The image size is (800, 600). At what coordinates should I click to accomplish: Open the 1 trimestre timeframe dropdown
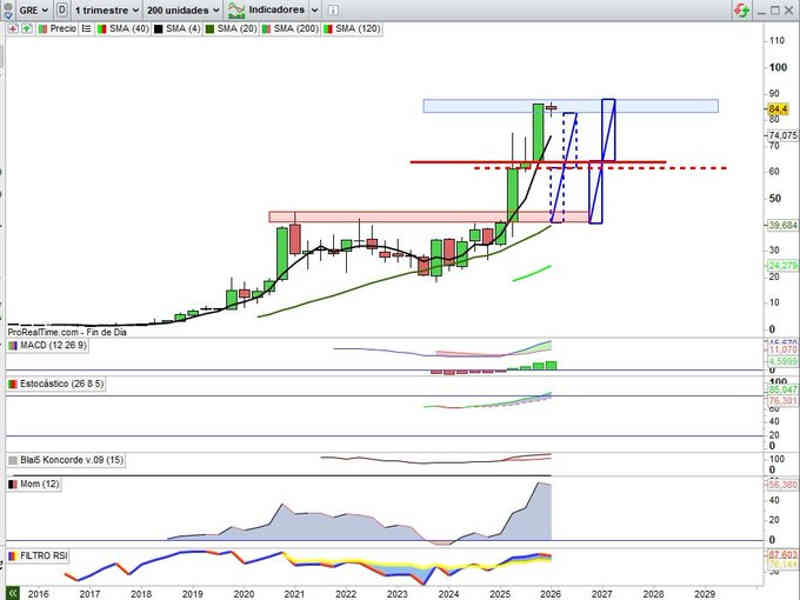[x=106, y=10]
